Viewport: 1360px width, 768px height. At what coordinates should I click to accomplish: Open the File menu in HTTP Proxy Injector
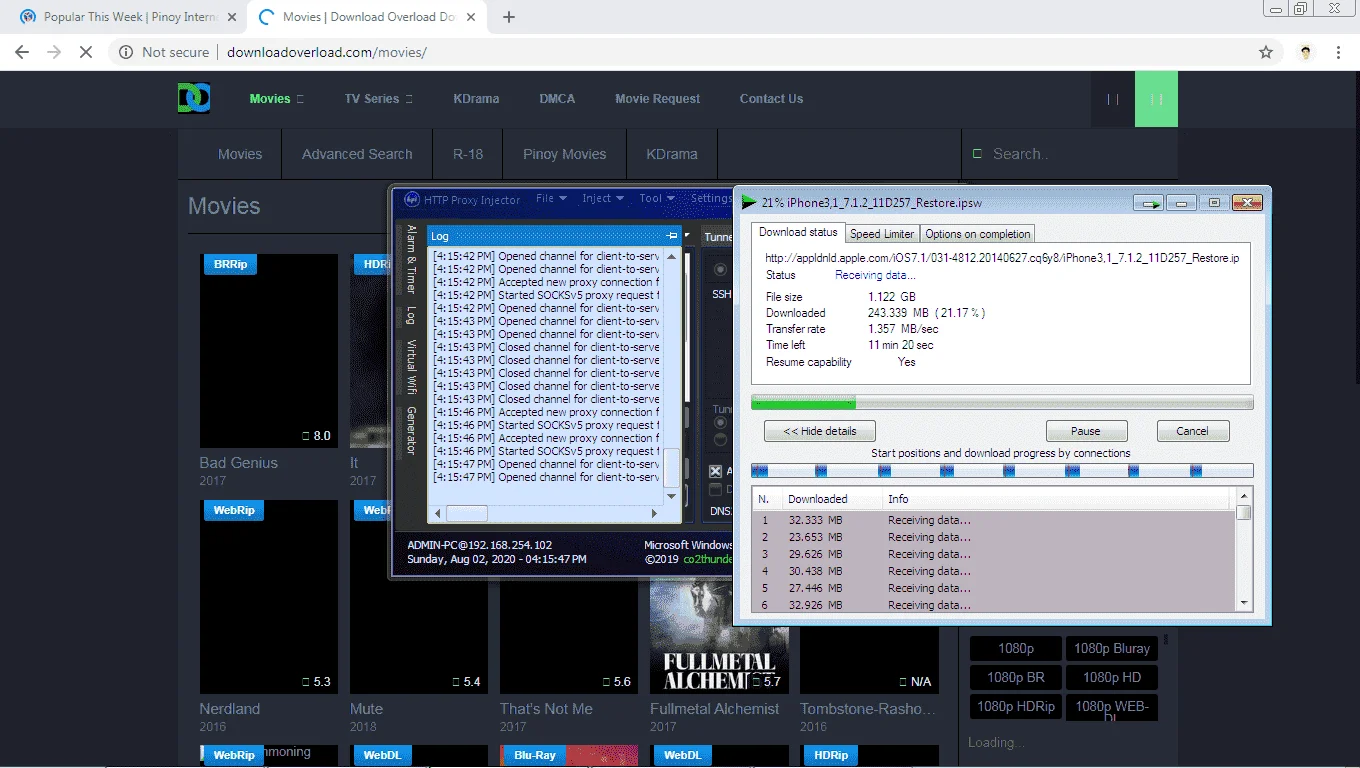coord(551,199)
